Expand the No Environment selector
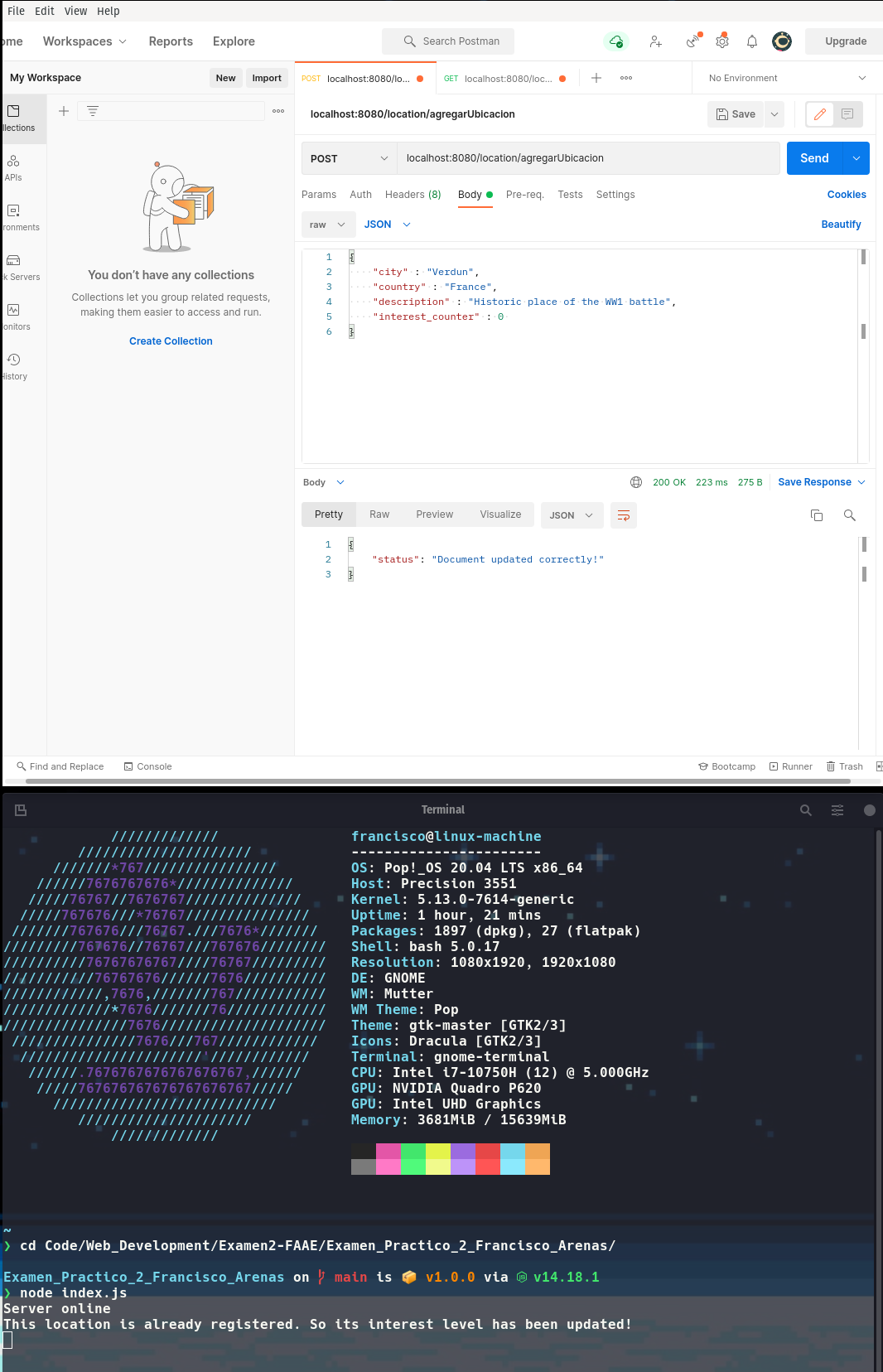 (x=787, y=78)
